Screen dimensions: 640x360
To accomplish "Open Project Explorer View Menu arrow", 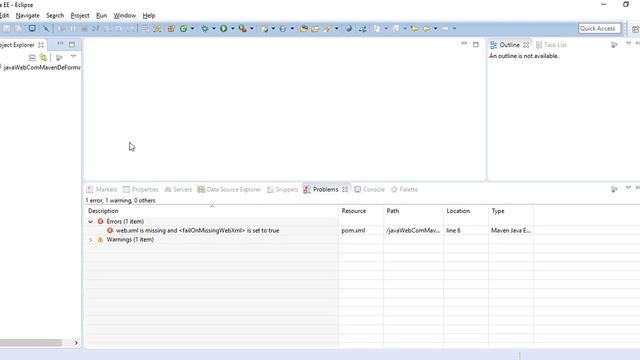I will tap(73, 57).
